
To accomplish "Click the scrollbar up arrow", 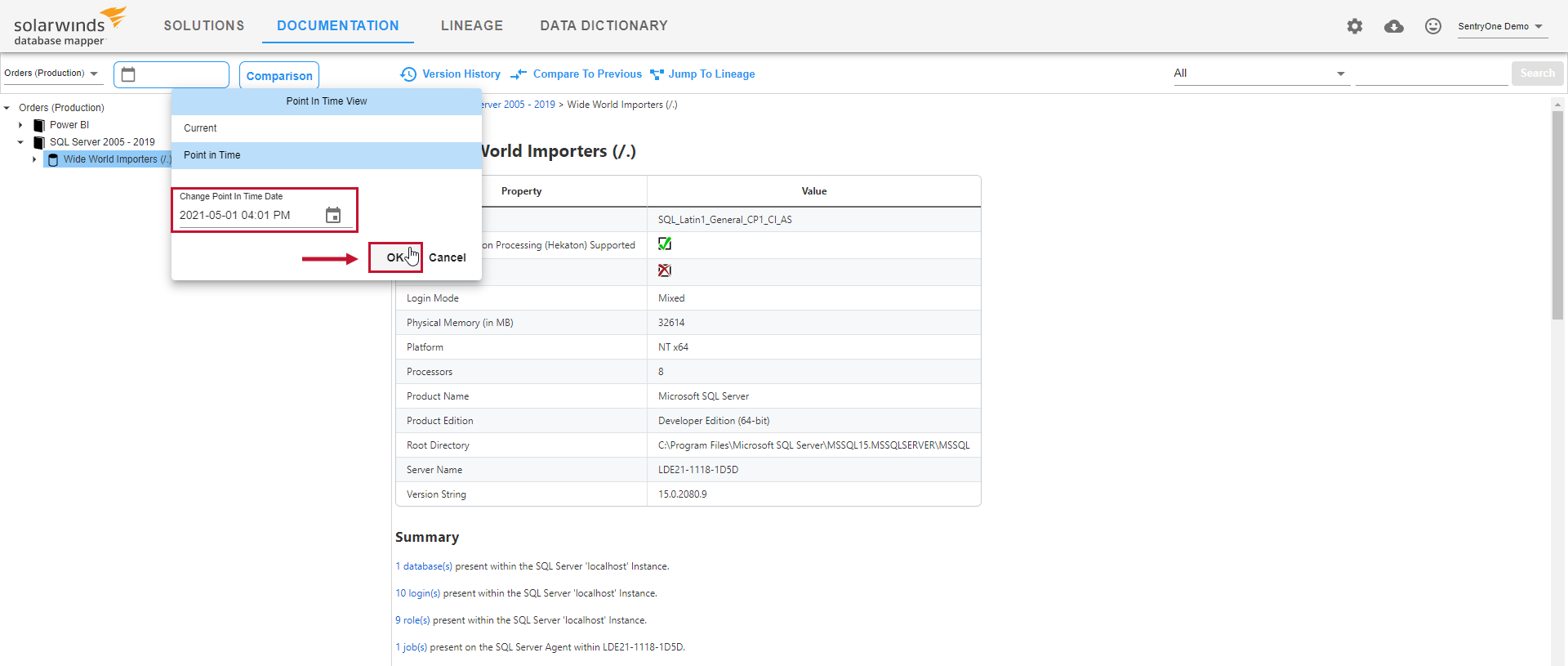I will (1557, 105).
